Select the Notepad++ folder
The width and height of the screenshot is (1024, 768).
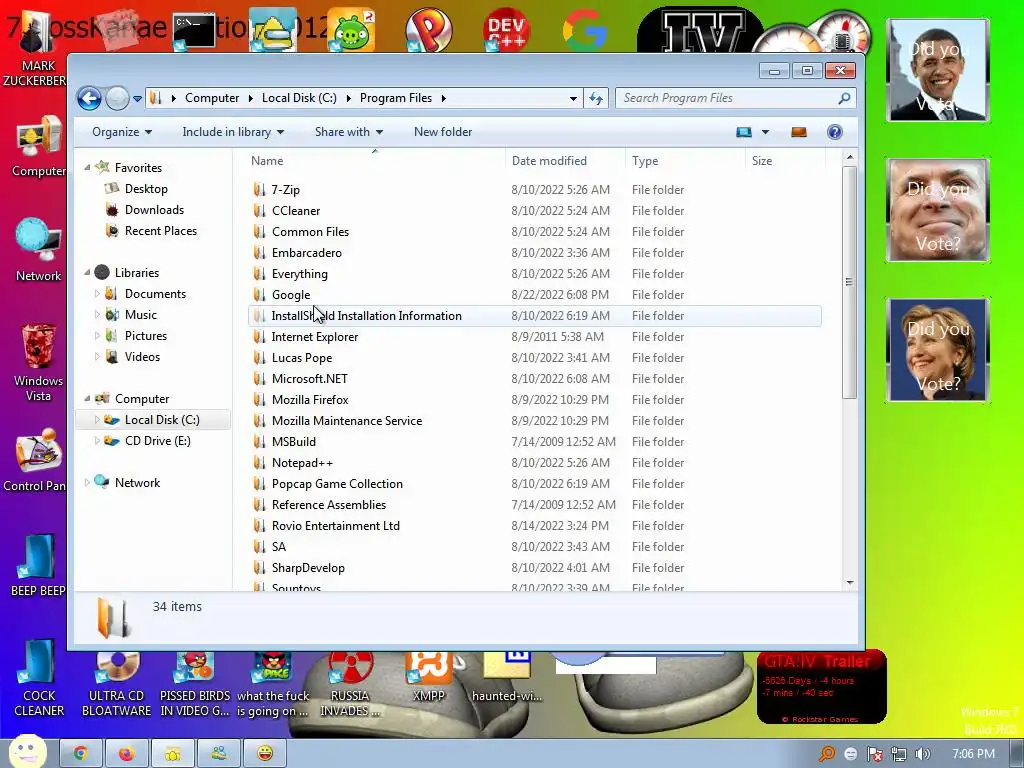tap(534, 462)
